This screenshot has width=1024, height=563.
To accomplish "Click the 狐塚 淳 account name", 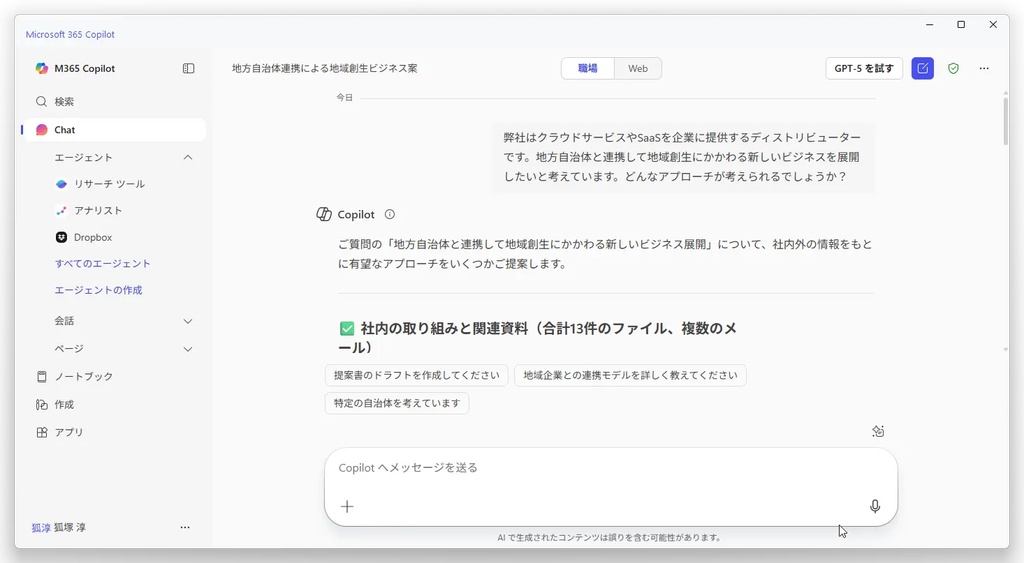I will coord(70,528).
